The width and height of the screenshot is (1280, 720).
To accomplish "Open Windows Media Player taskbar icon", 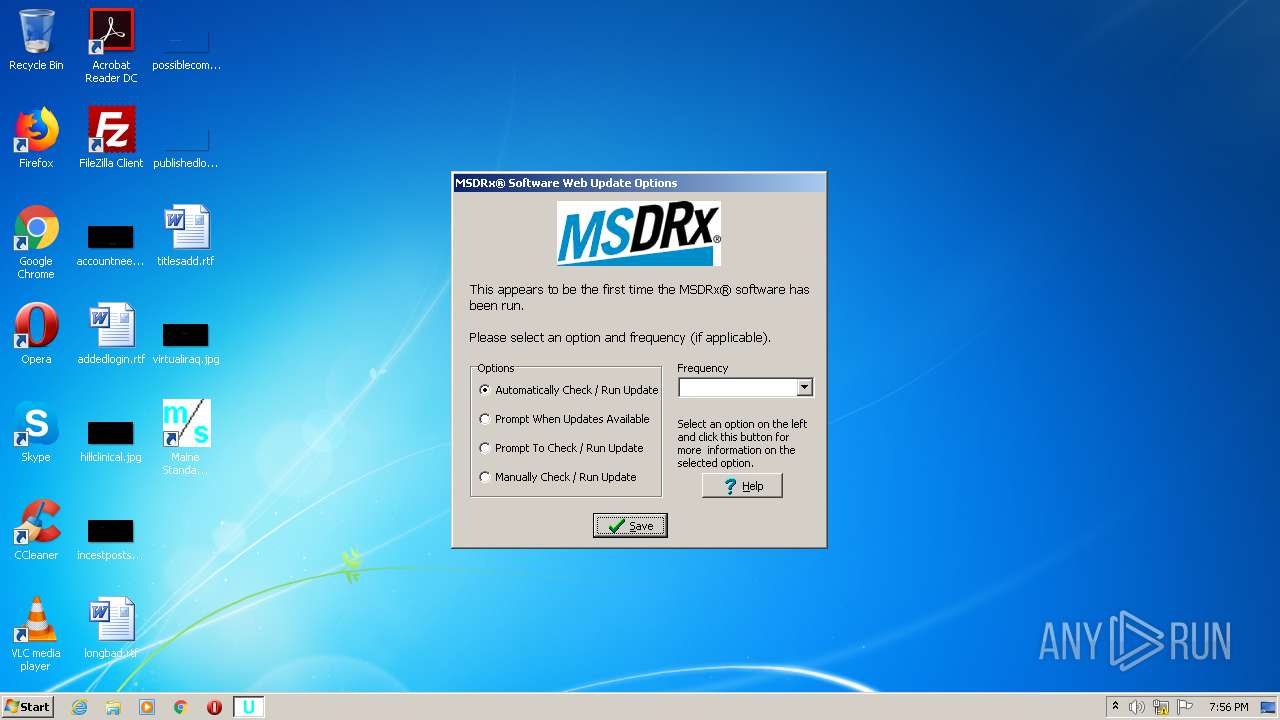I will click(x=147, y=707).
